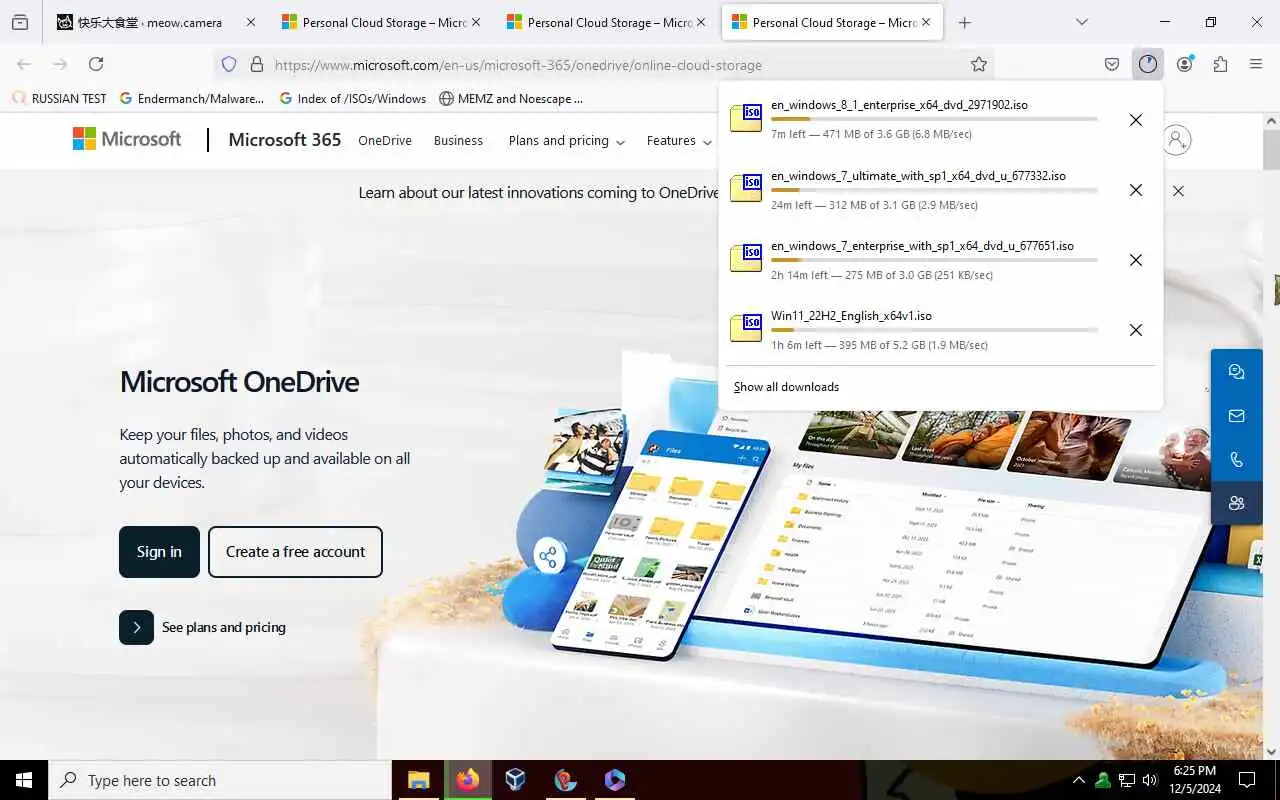Click Create a free account
Screen dimensions: 1280x800
click(x=295, y=552)
